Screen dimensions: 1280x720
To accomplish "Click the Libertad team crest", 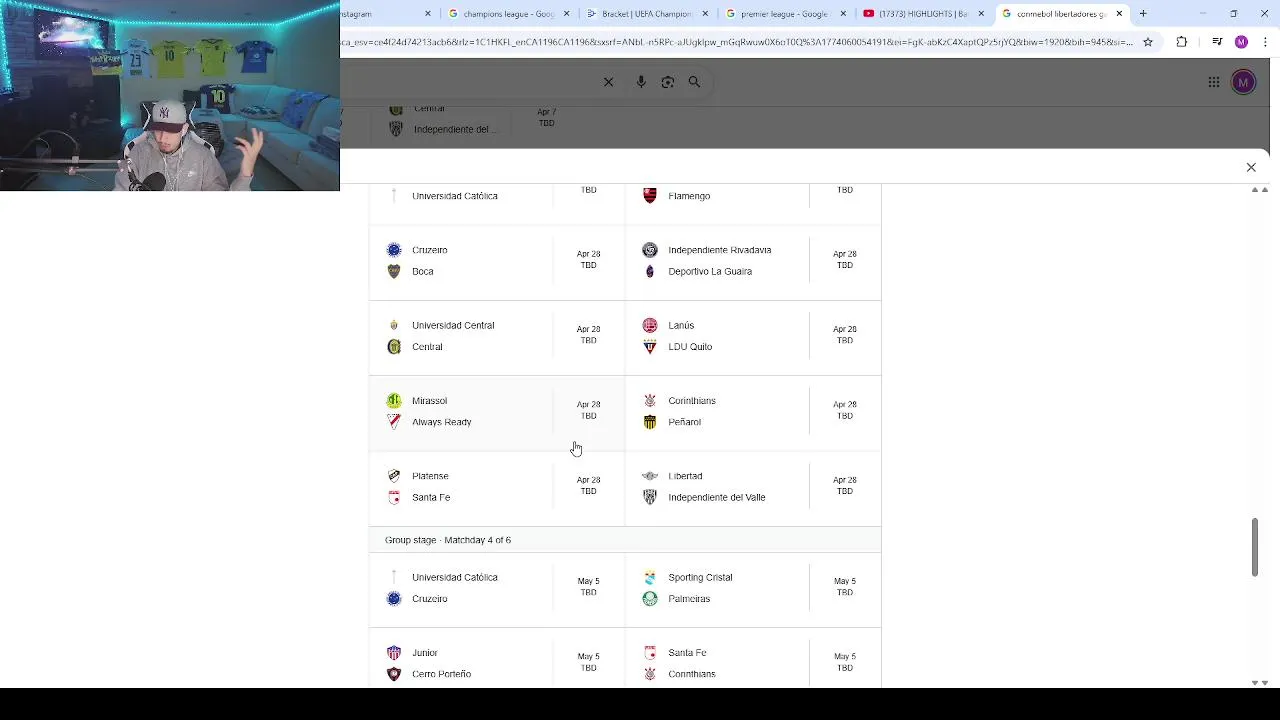I will pyautogui.click(x=650, y=476).
